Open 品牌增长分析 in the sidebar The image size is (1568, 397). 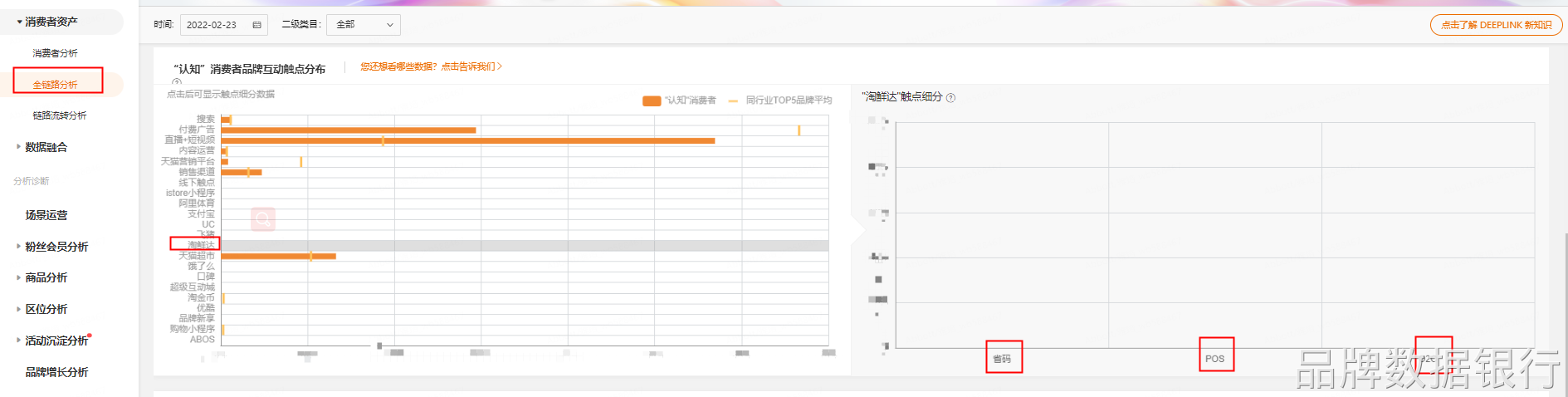(x=56, y=372)
